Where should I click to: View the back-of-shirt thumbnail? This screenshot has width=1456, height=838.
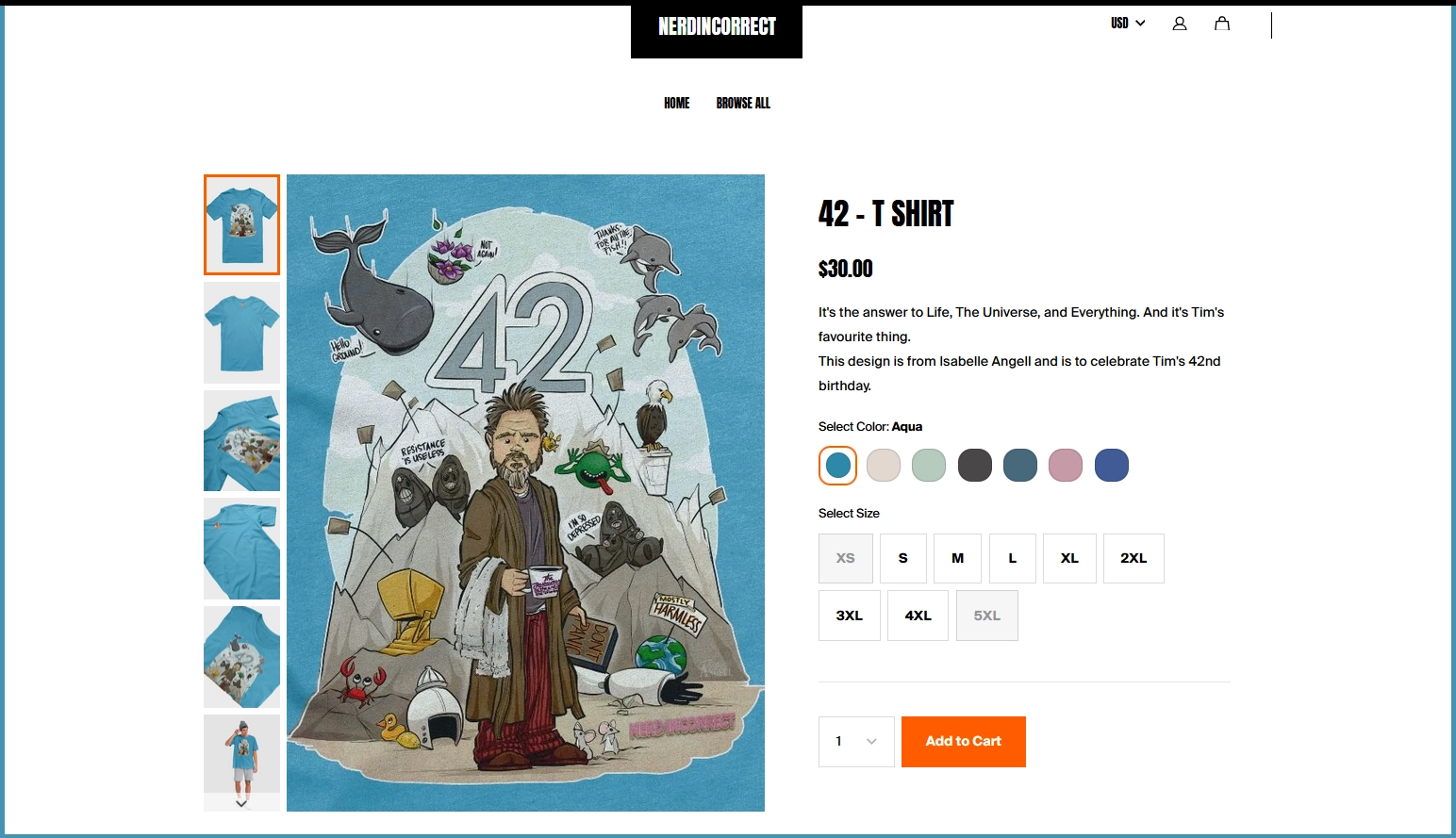click(x=241, y=332)
